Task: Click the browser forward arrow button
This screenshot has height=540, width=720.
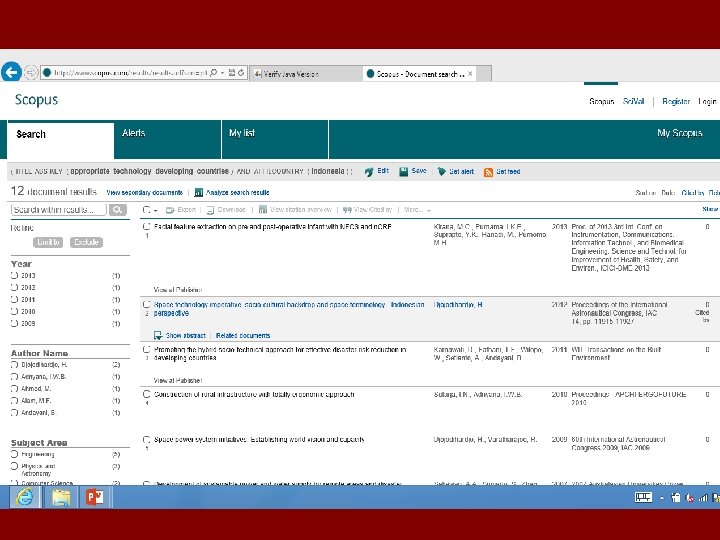Action: click(30, 73)
